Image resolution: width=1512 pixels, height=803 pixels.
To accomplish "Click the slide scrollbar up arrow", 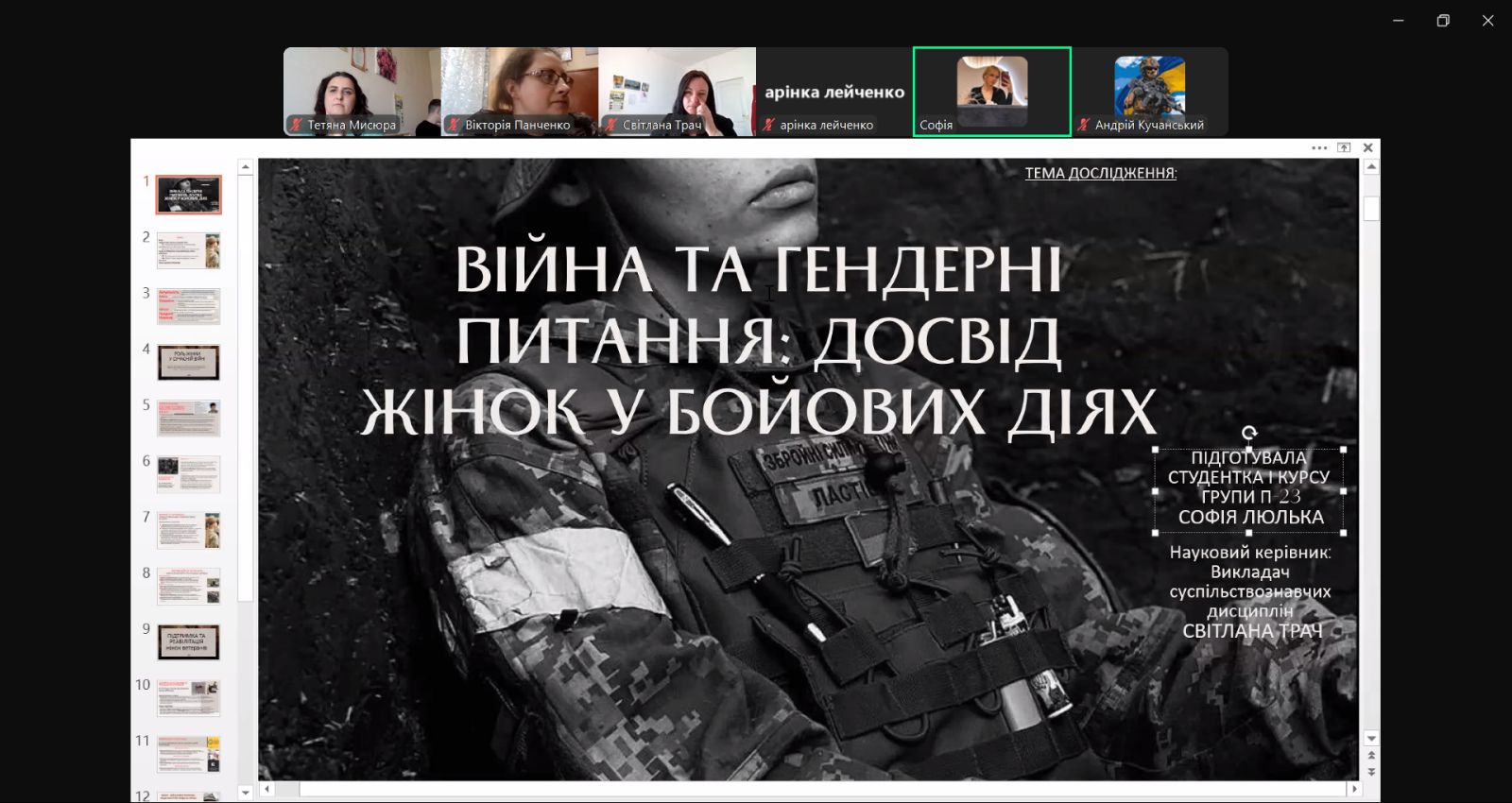I will 1371,167.
